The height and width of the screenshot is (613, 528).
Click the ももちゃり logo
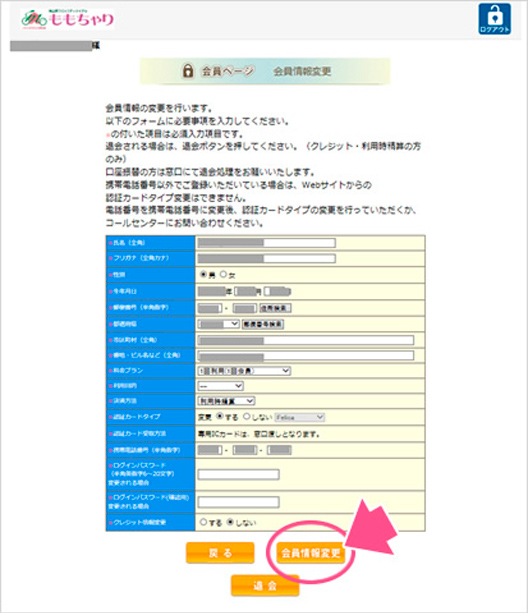pos(68,19)
